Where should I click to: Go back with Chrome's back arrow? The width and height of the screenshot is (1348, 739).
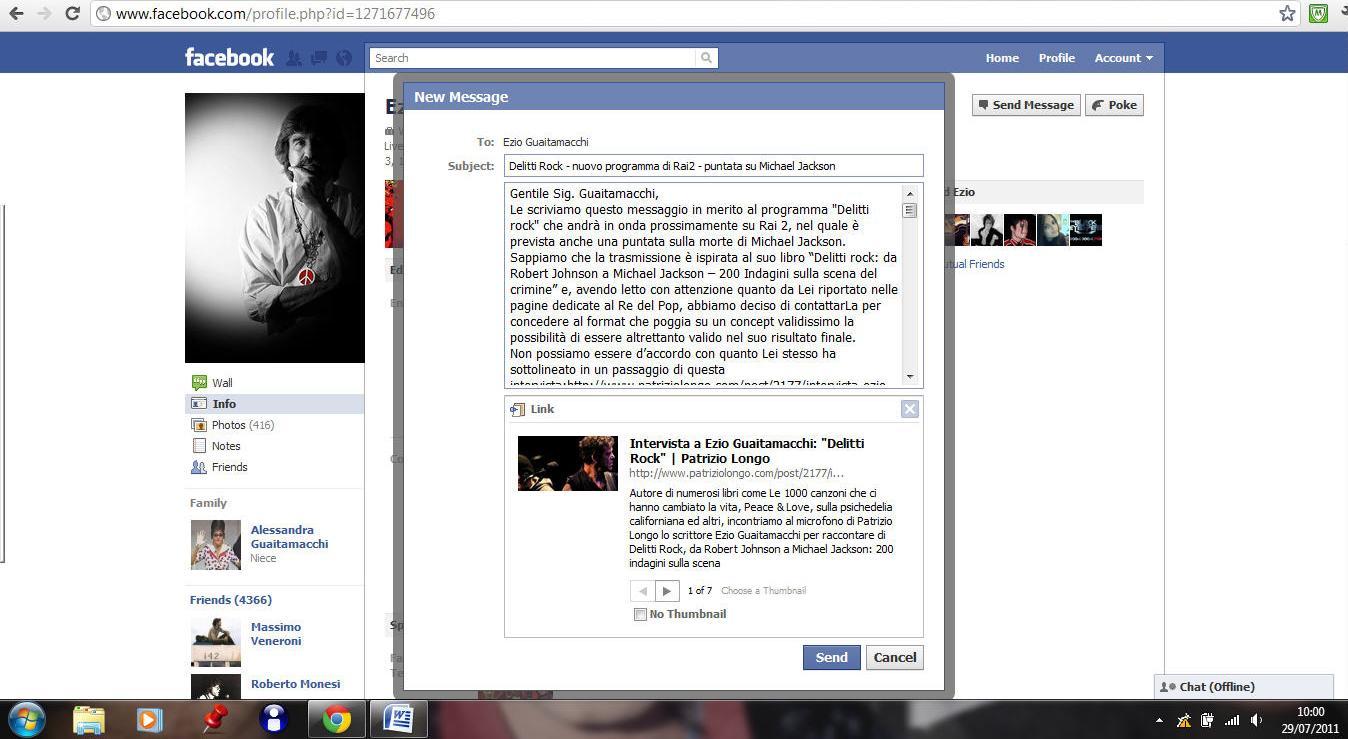pyautogui.click(x=16, y=14)
